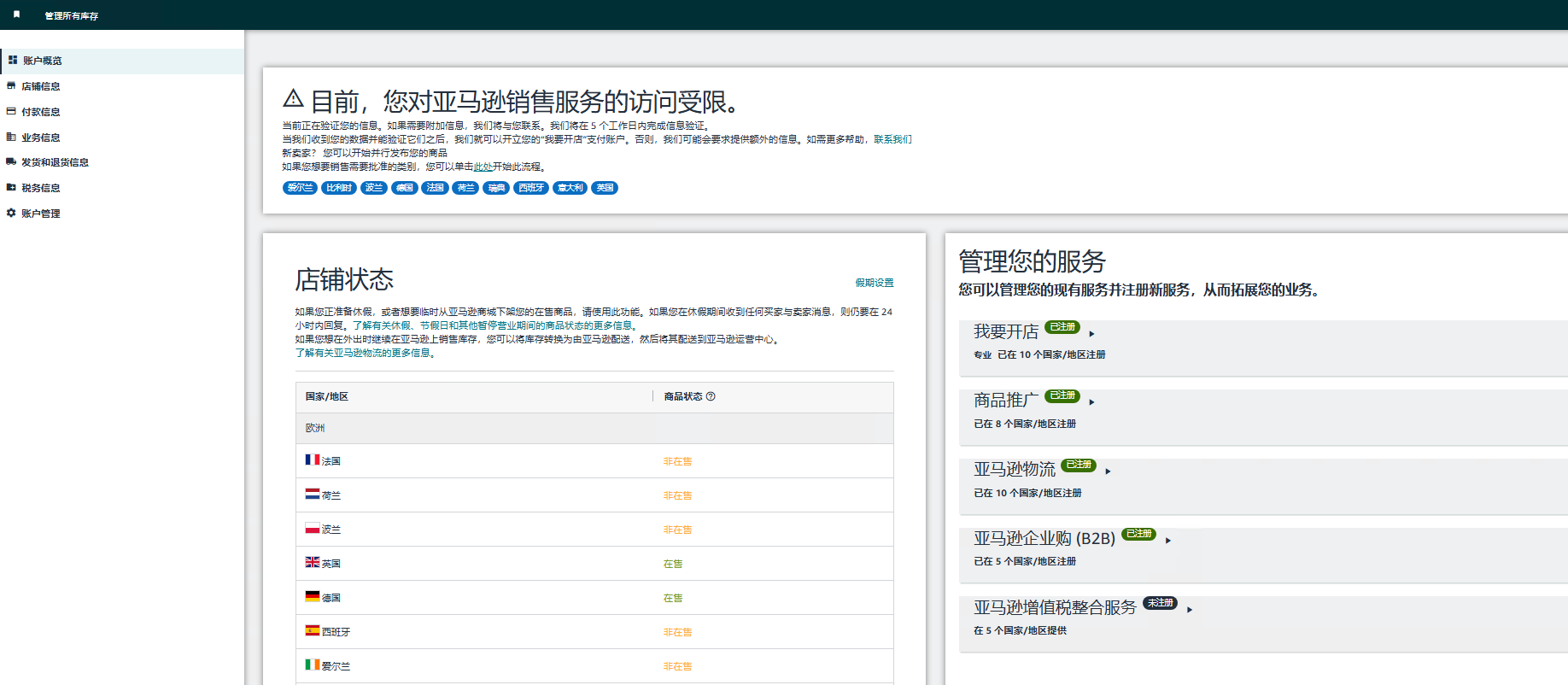
Task: Click the 付款信息 card icon
Action: [11, 111]
